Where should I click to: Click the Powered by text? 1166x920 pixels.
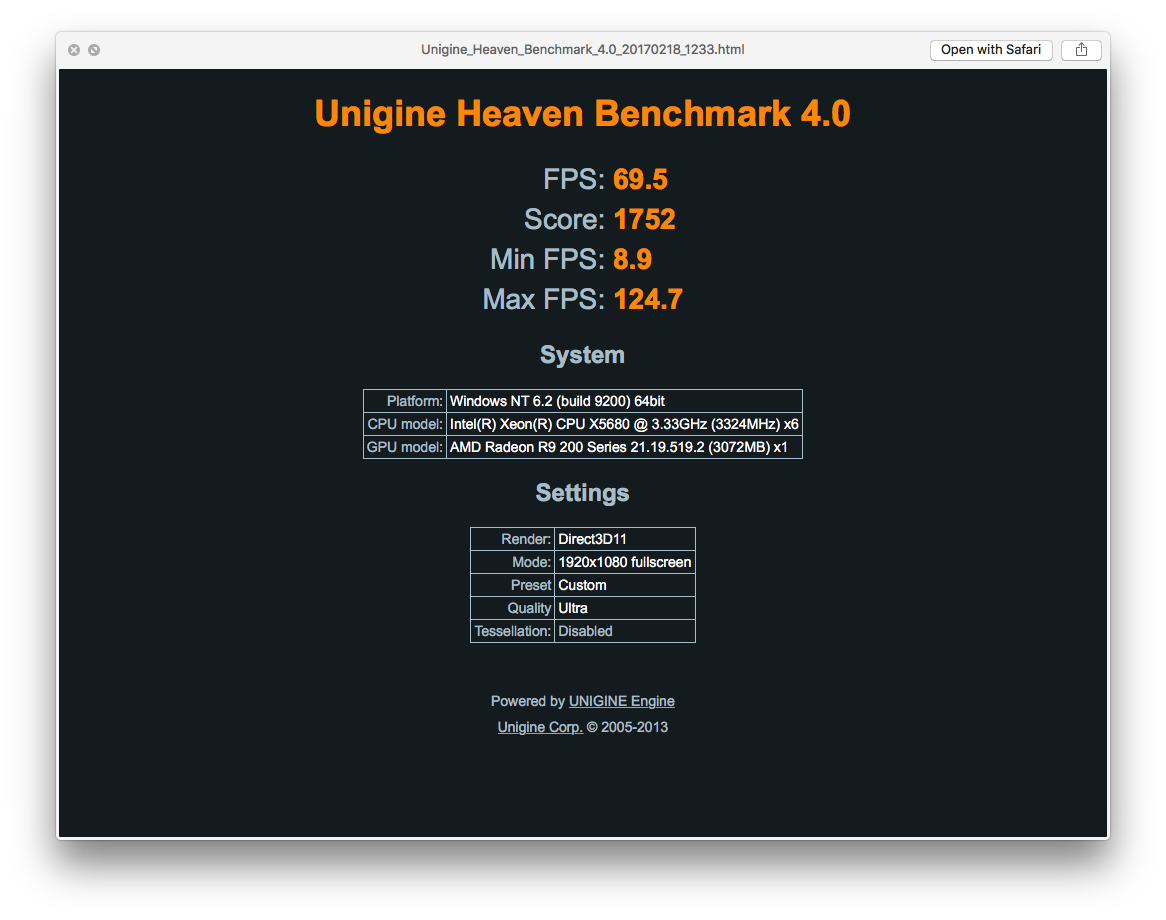pyautogui.click(x=528, y=701)
